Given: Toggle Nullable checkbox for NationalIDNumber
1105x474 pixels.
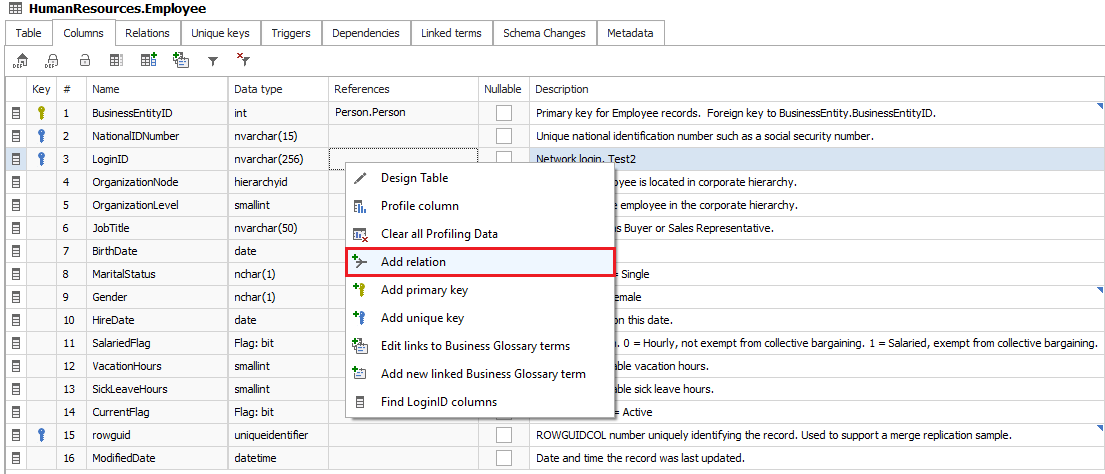Looking at the screenshot, I should (x=504, y=136).
